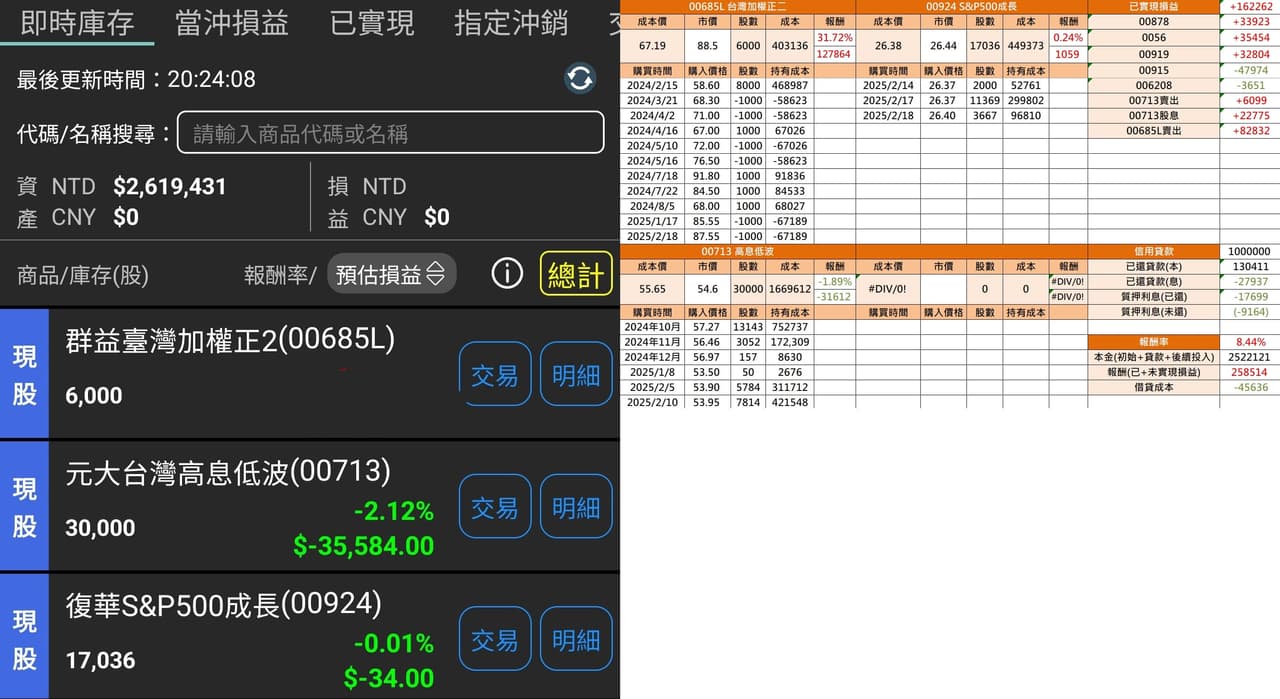Click the 00878 realized row label

(1153, 21)
